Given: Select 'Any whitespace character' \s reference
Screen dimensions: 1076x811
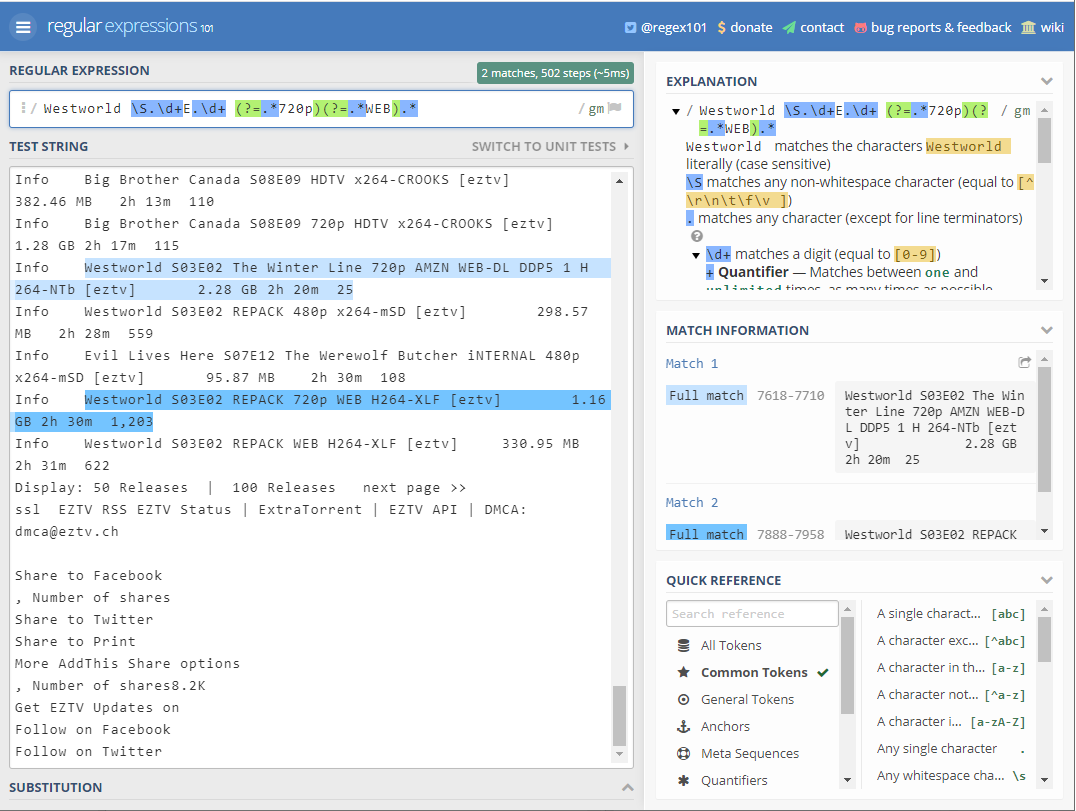Looking at the screenshot, I should (950, 776).
